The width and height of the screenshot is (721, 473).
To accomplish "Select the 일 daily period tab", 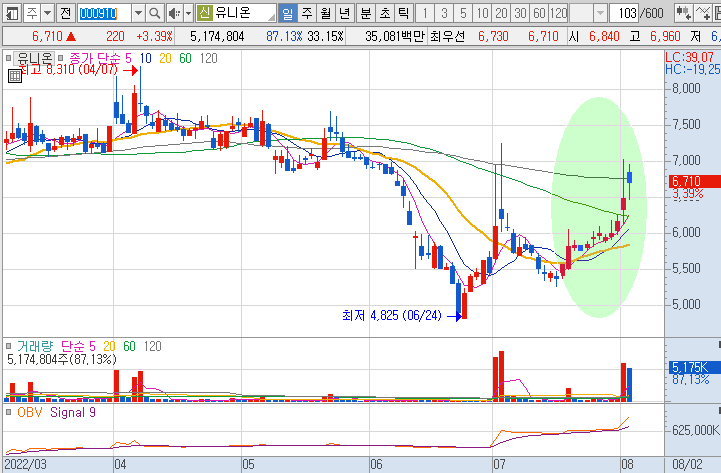I will (287, 13).
